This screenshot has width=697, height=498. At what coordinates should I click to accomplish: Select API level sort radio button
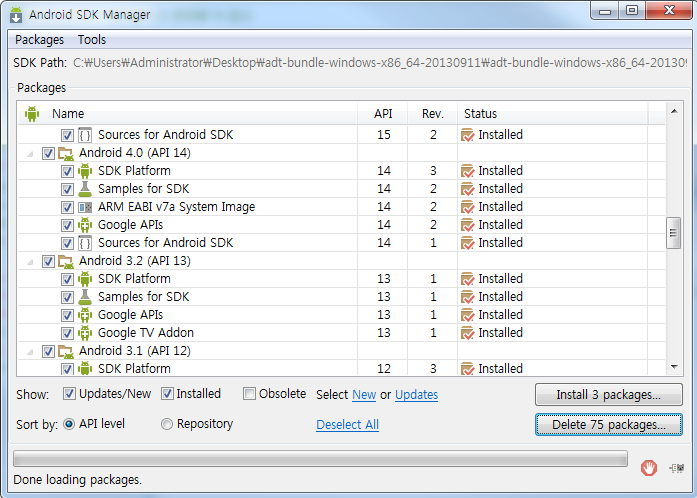(x=69, y=424)
